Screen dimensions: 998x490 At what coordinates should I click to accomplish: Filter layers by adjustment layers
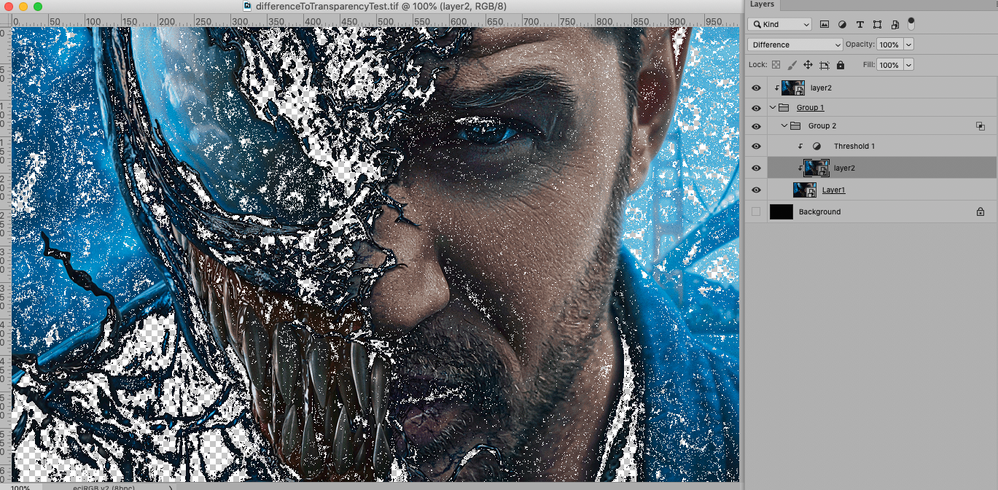(x=842, y=25)
